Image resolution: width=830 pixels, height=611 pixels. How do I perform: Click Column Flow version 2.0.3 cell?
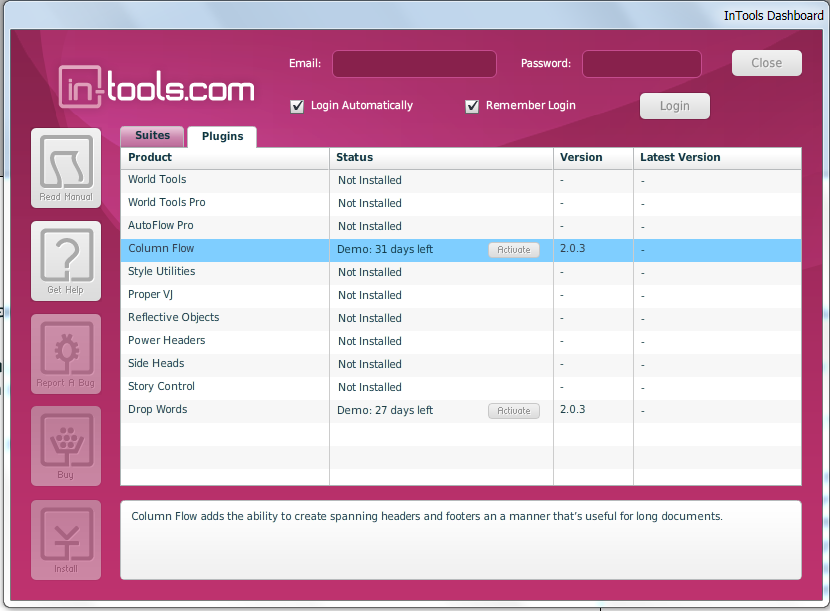point(573,248)
